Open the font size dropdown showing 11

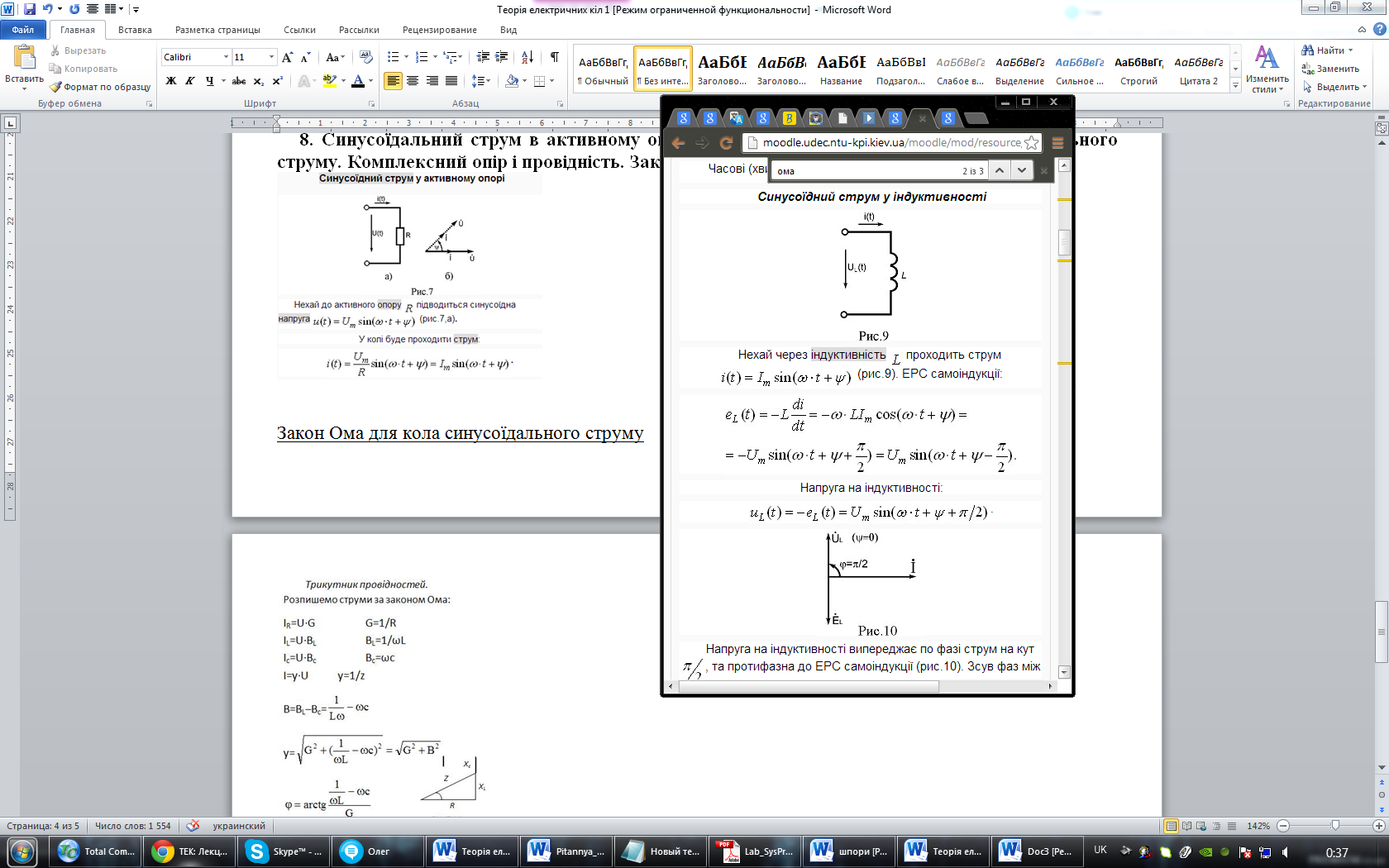[x=271, y=57]
